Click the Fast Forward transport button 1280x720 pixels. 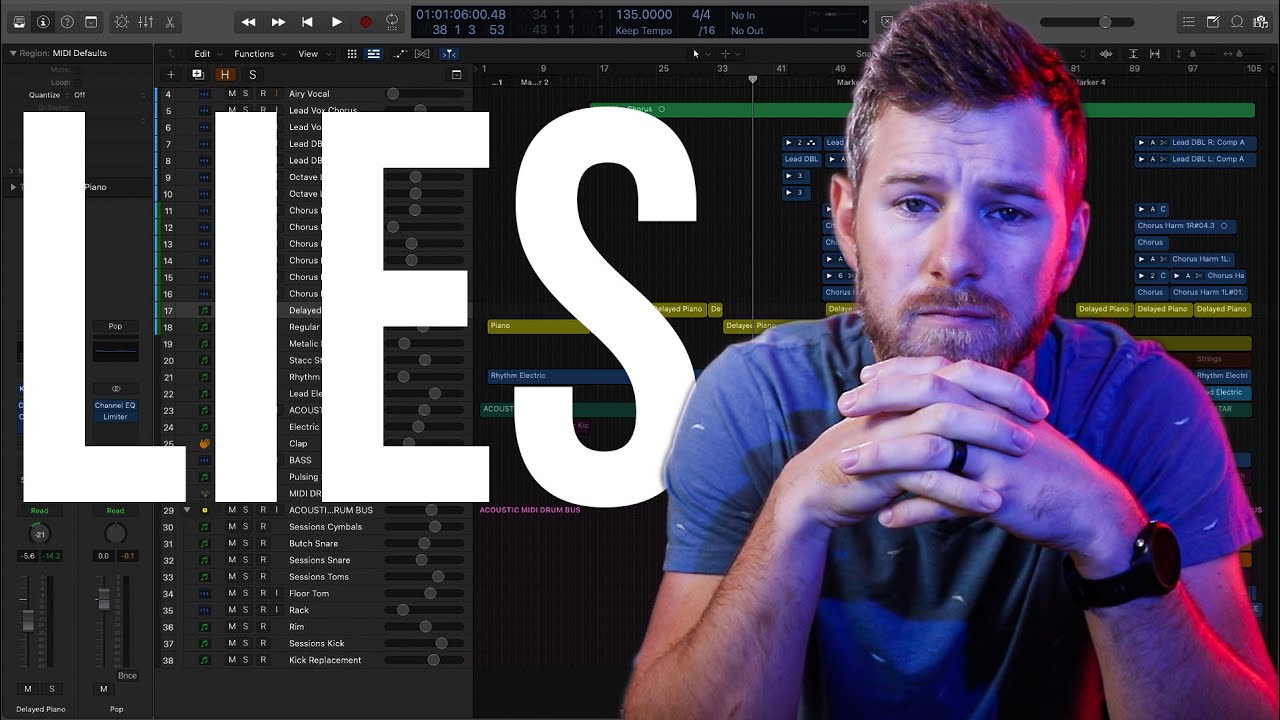[278, 21]
